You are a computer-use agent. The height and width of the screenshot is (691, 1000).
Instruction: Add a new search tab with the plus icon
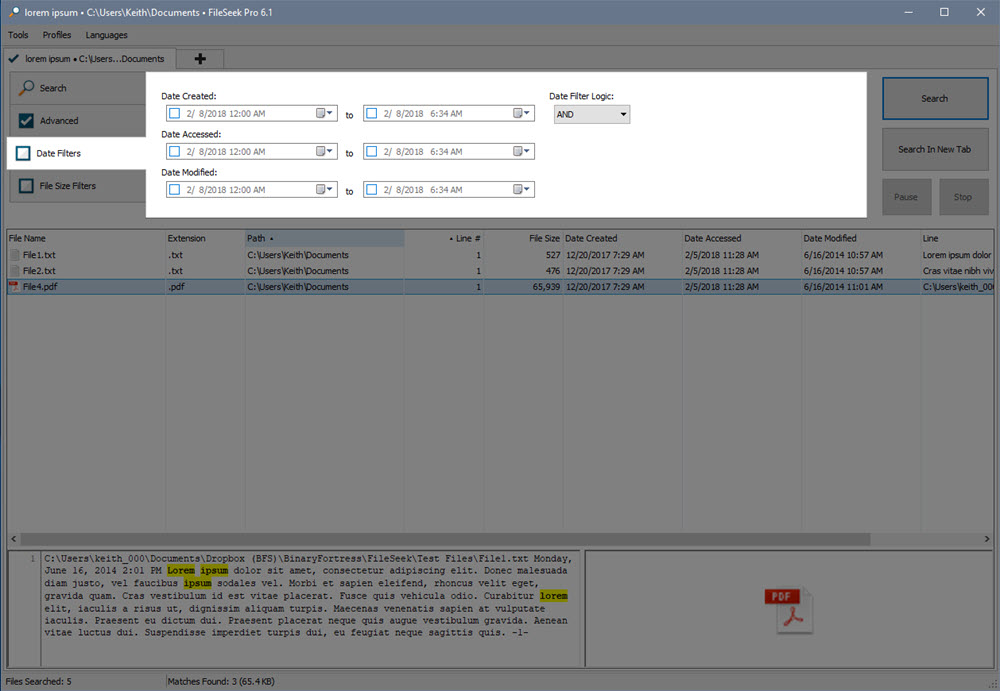tap(200, 59)
